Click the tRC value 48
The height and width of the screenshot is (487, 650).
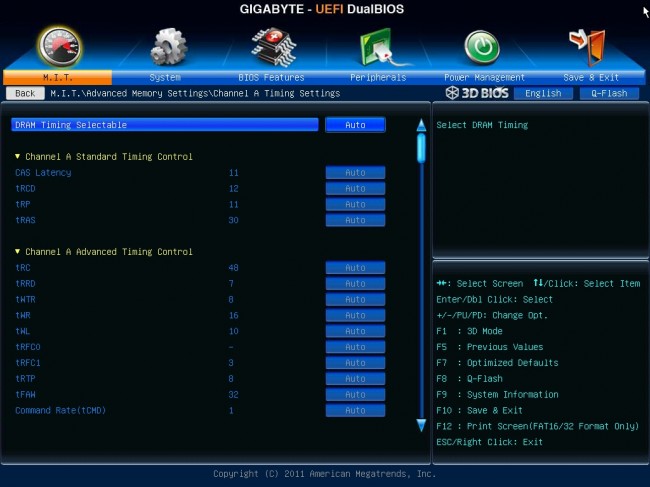[233, 268]
